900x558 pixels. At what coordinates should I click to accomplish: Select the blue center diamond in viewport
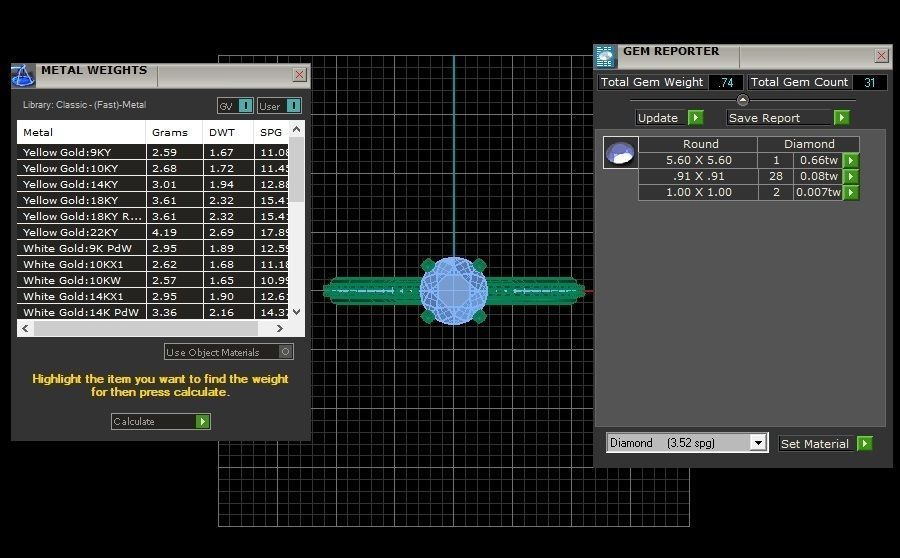[453, 291]
